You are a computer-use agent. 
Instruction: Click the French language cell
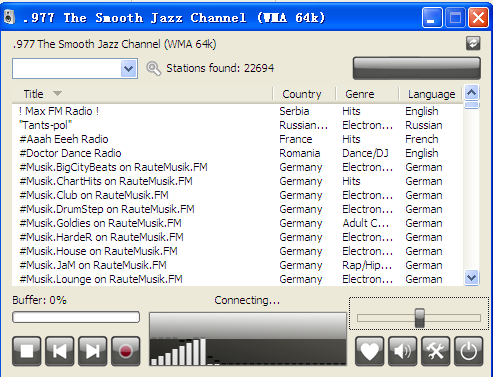(x=422, y=139)
